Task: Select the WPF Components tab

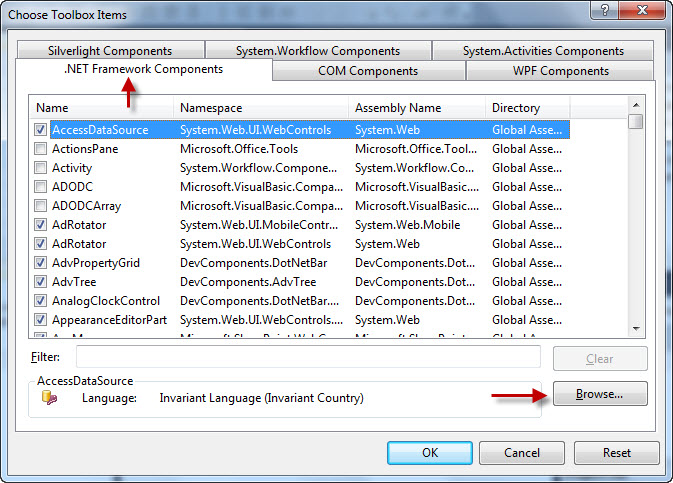Action: point(560,71)
